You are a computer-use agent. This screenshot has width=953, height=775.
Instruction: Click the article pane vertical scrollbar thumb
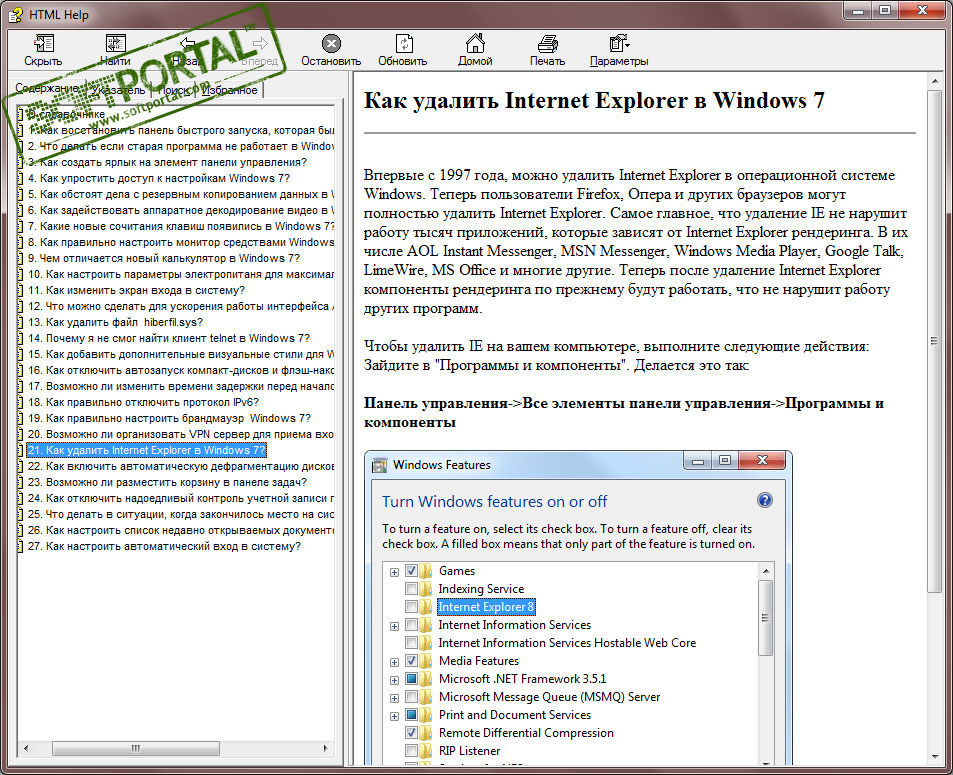click(x=935, y=341)
